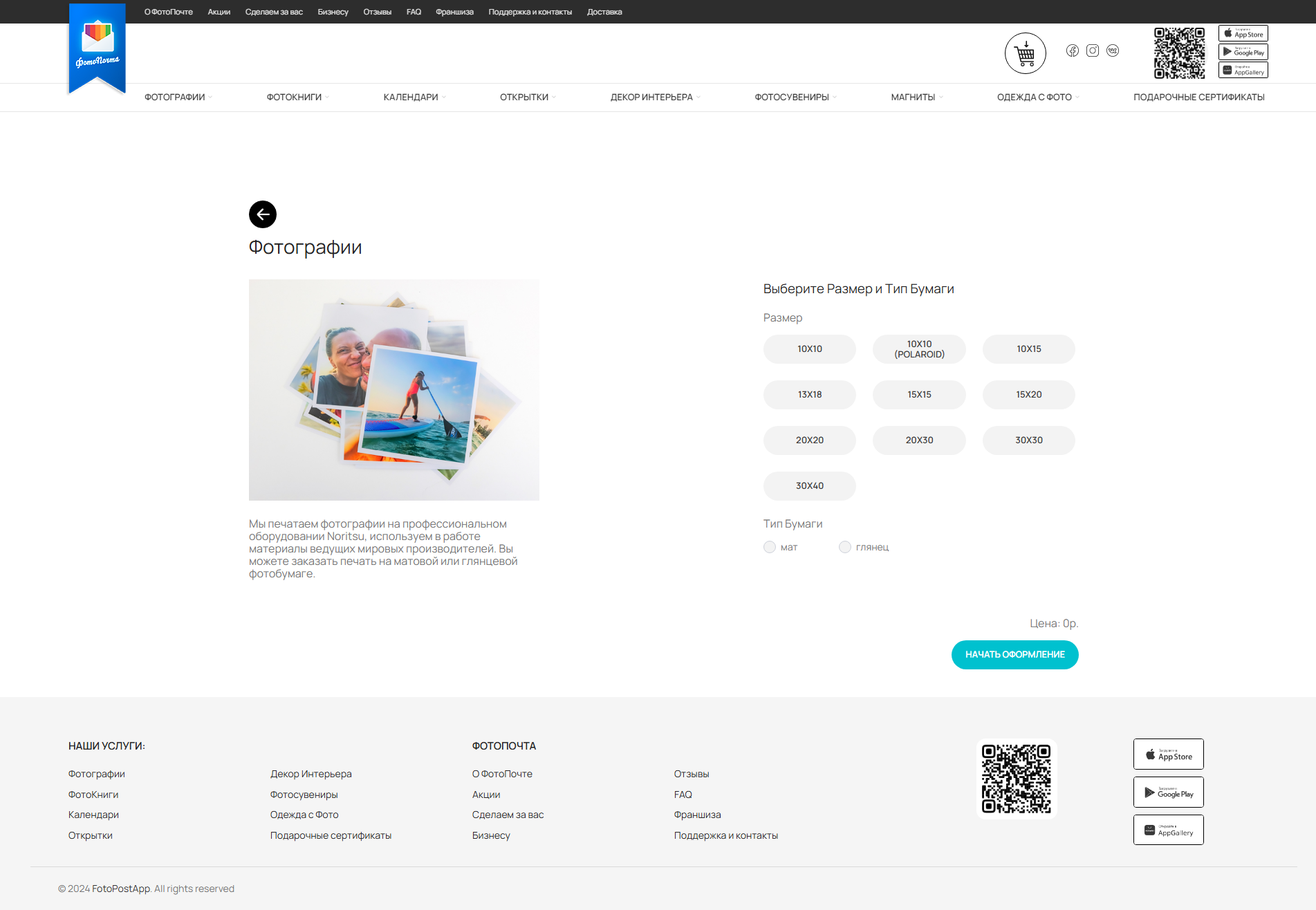Open the Instagram social icon in header
1316x910 pixels.
[1093, 50]
